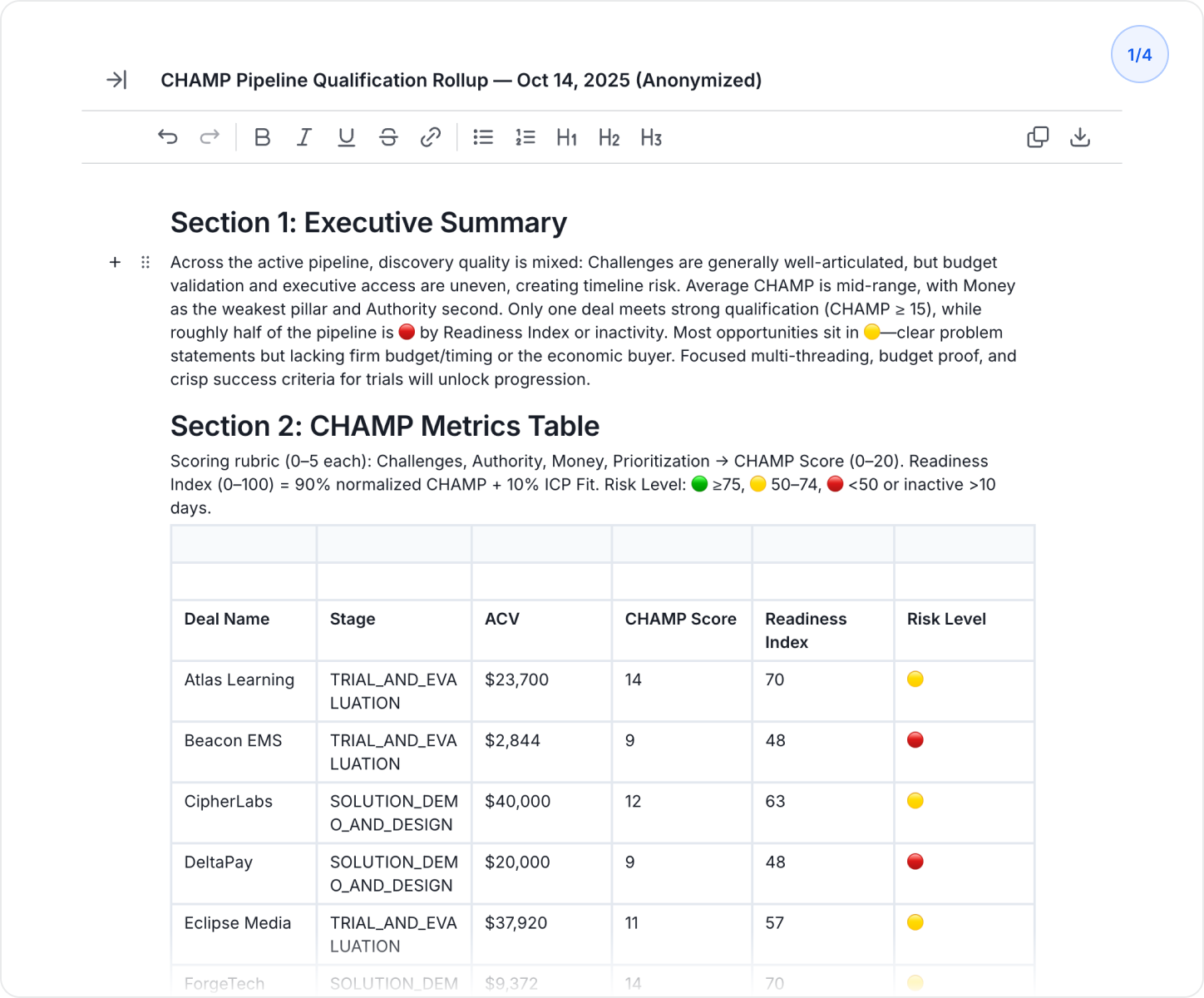
Task: Click the Executive Summary paragraph text
Action: pos(594,321)
